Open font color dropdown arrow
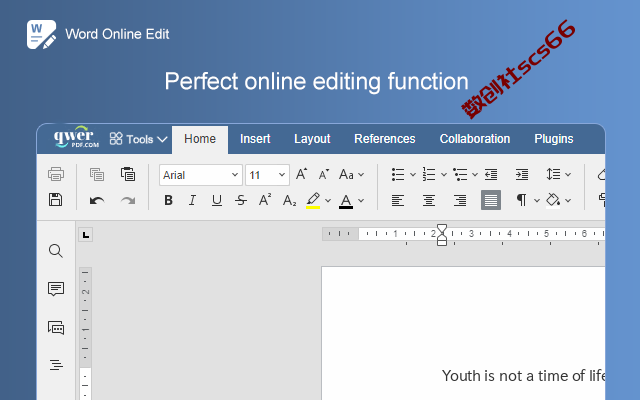Image resolution: width=640 pixels, height=400 pixels. pyautogui.click(x=361, y=201)
